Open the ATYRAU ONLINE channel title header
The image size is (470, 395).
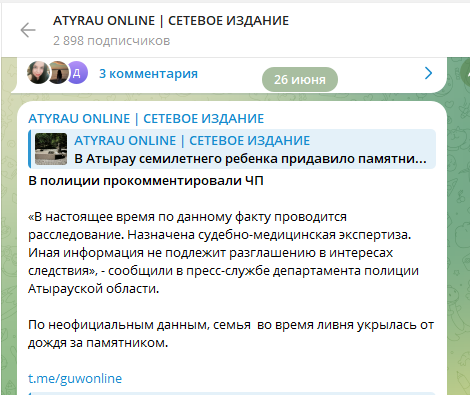click(x=171, y=21)
